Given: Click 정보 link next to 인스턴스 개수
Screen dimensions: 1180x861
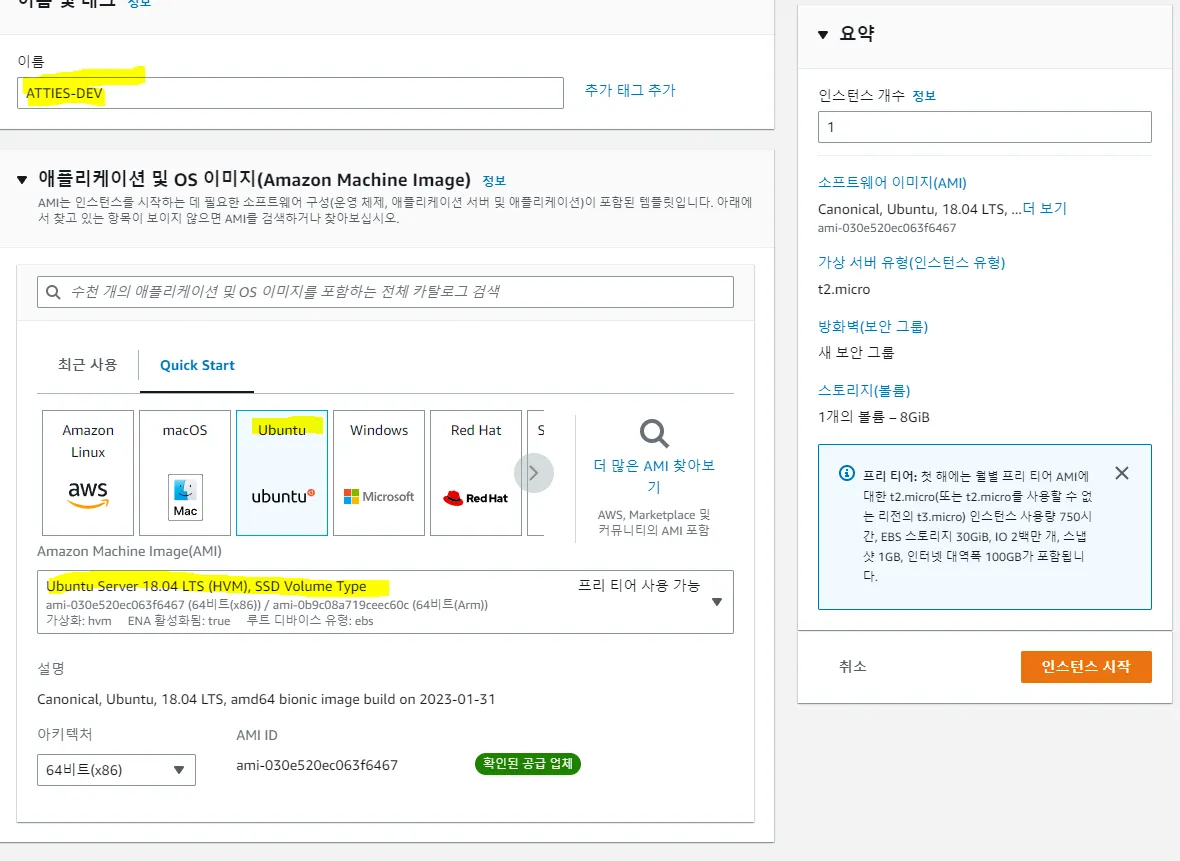Looking at the screenshot, I should tap(924, 96).
